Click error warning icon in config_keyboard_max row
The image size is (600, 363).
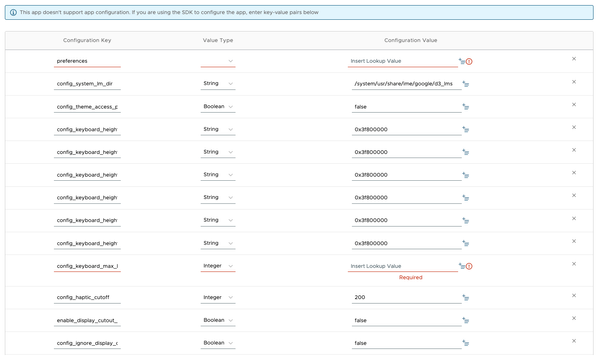click(x=469, y=267)
